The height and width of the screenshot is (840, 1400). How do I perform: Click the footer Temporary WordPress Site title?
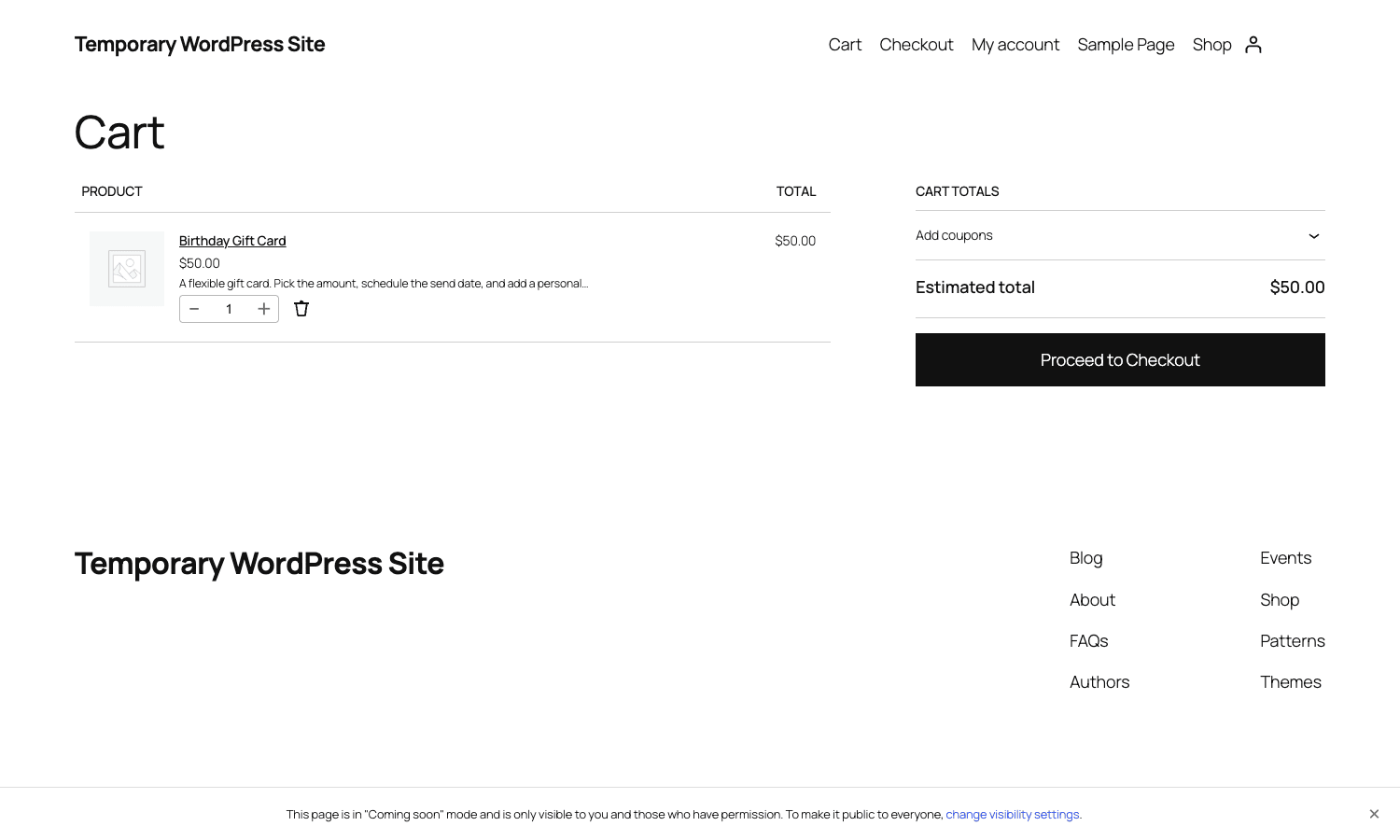259,564
